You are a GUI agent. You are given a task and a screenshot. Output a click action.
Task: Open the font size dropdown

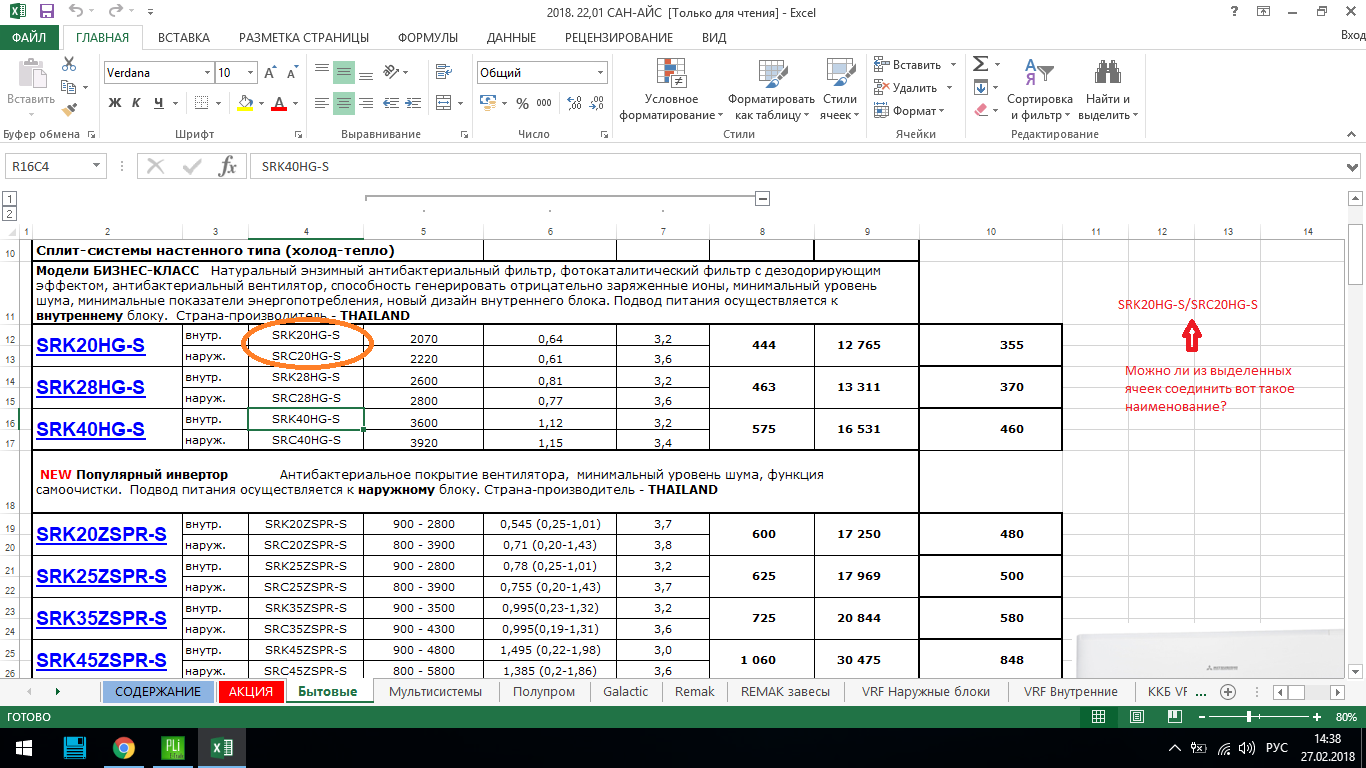click(251, 73)
